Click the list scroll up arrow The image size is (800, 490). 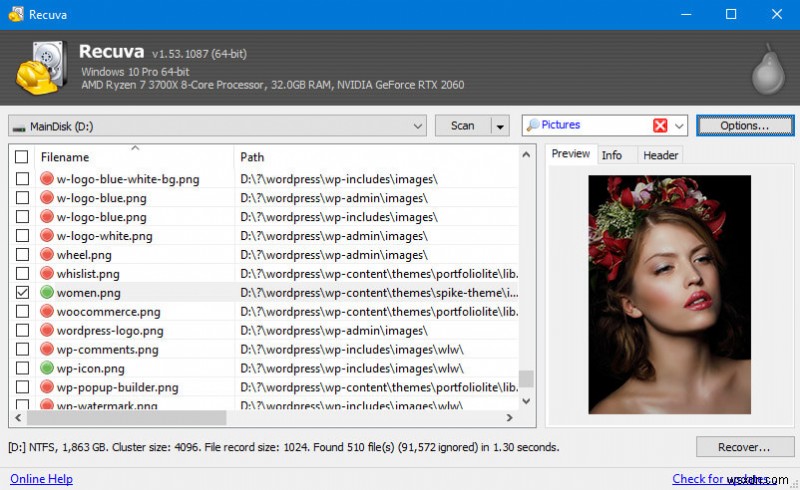[526, 154]
